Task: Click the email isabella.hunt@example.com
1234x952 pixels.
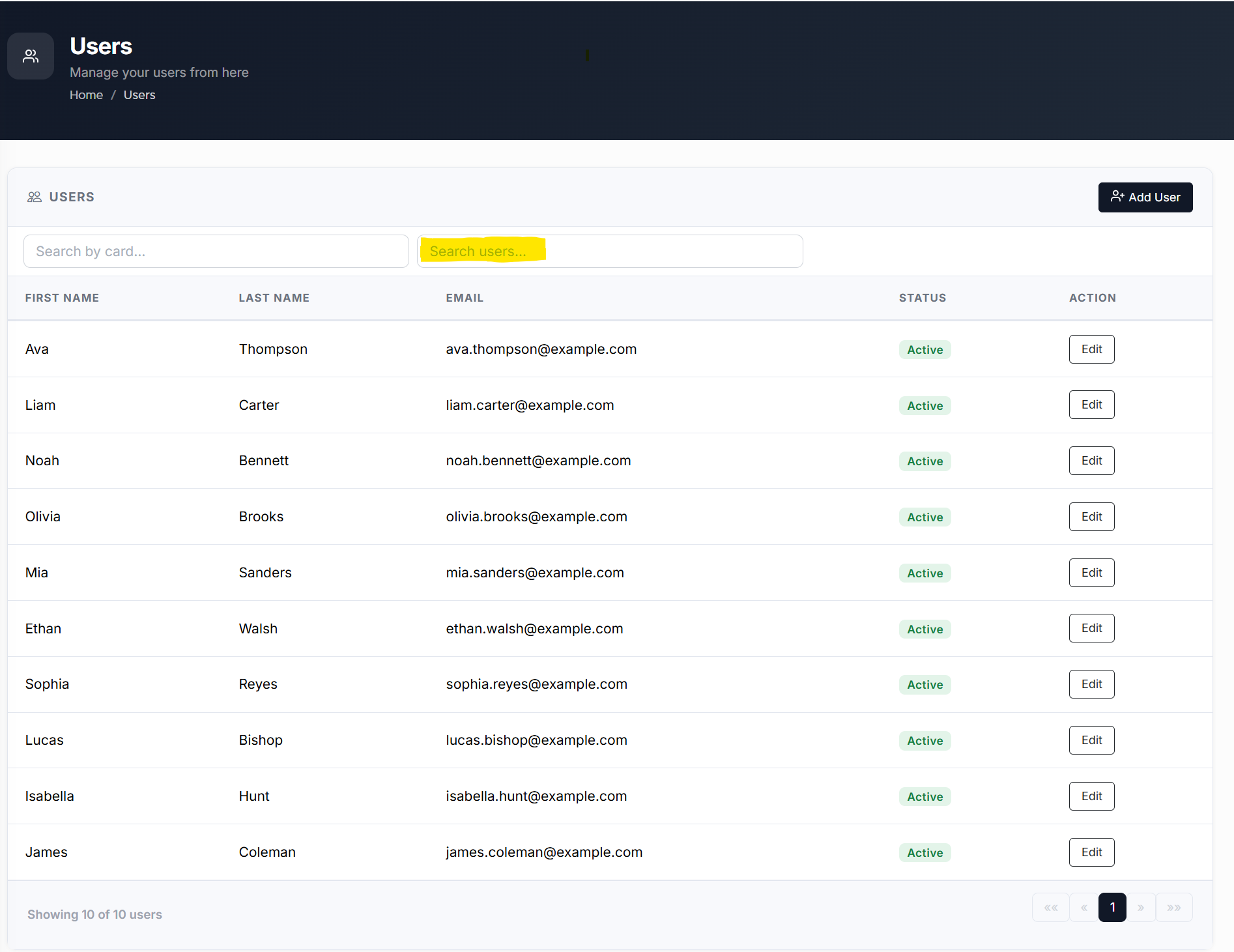Action: tap(536, 796)
